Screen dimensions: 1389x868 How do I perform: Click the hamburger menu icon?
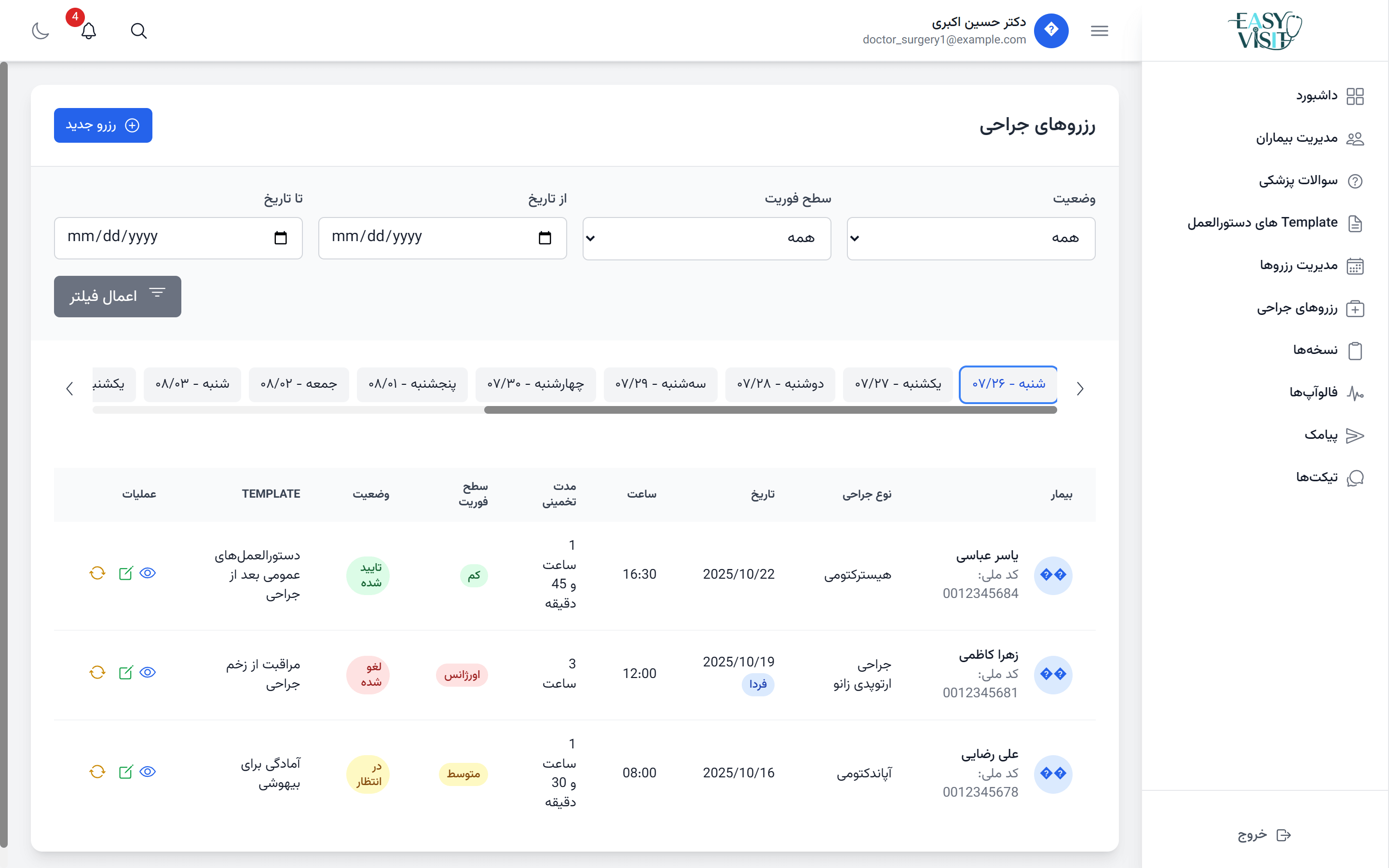(1099, 30)
